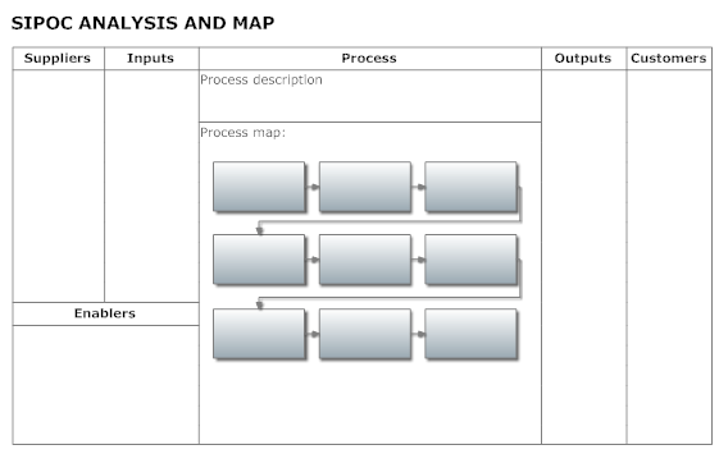This screenshot has width=720, height=454.
Task: Click the empty cell under Enablers
Action: tap(105, 384)
